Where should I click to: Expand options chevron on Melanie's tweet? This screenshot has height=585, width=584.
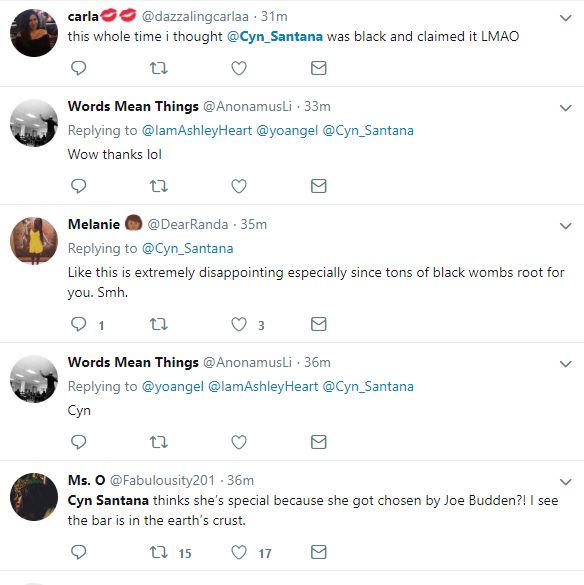[566, 226]
